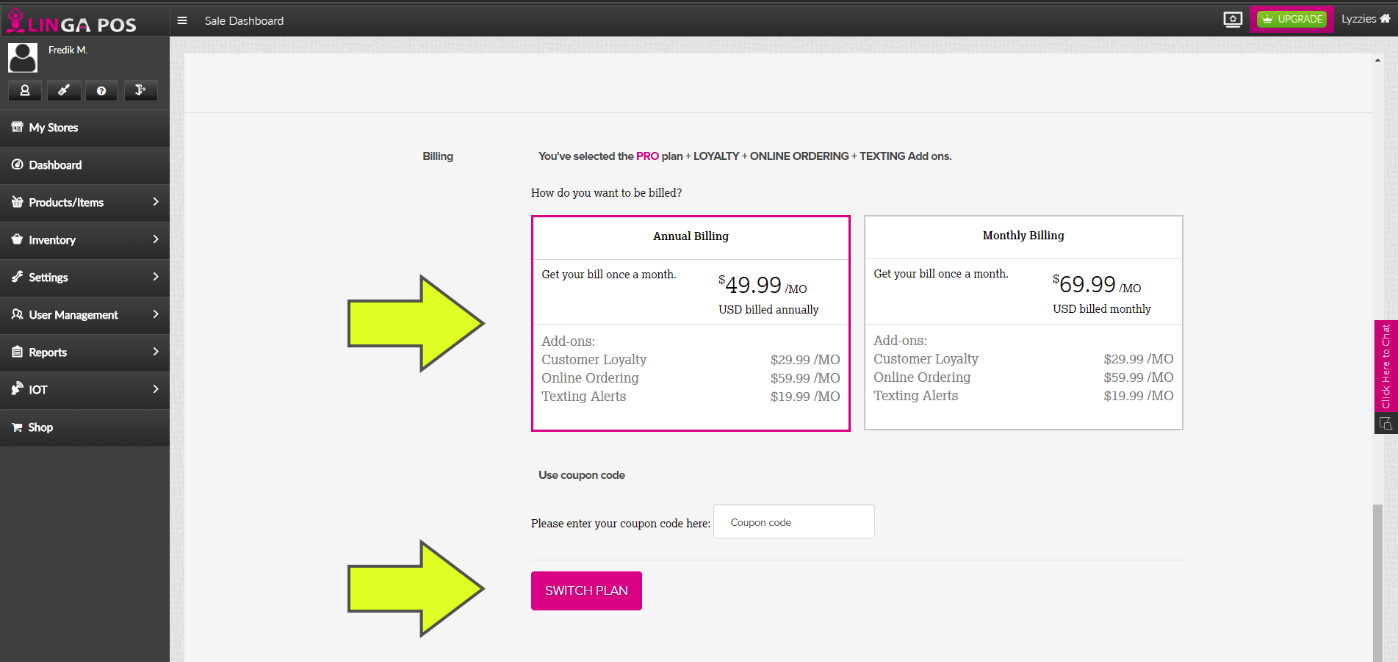
Task: Click the Inventory icon
Action: 17,240
